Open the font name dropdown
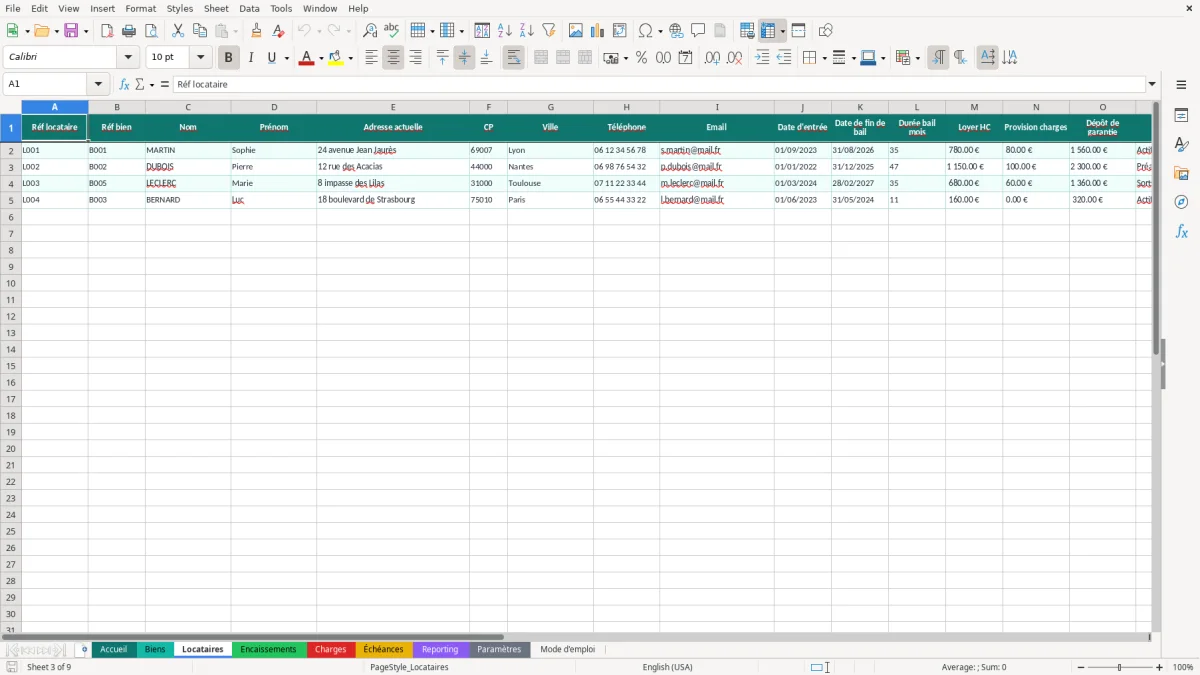This screenshot has width=1200, height=675. click(x=128, y=58)
